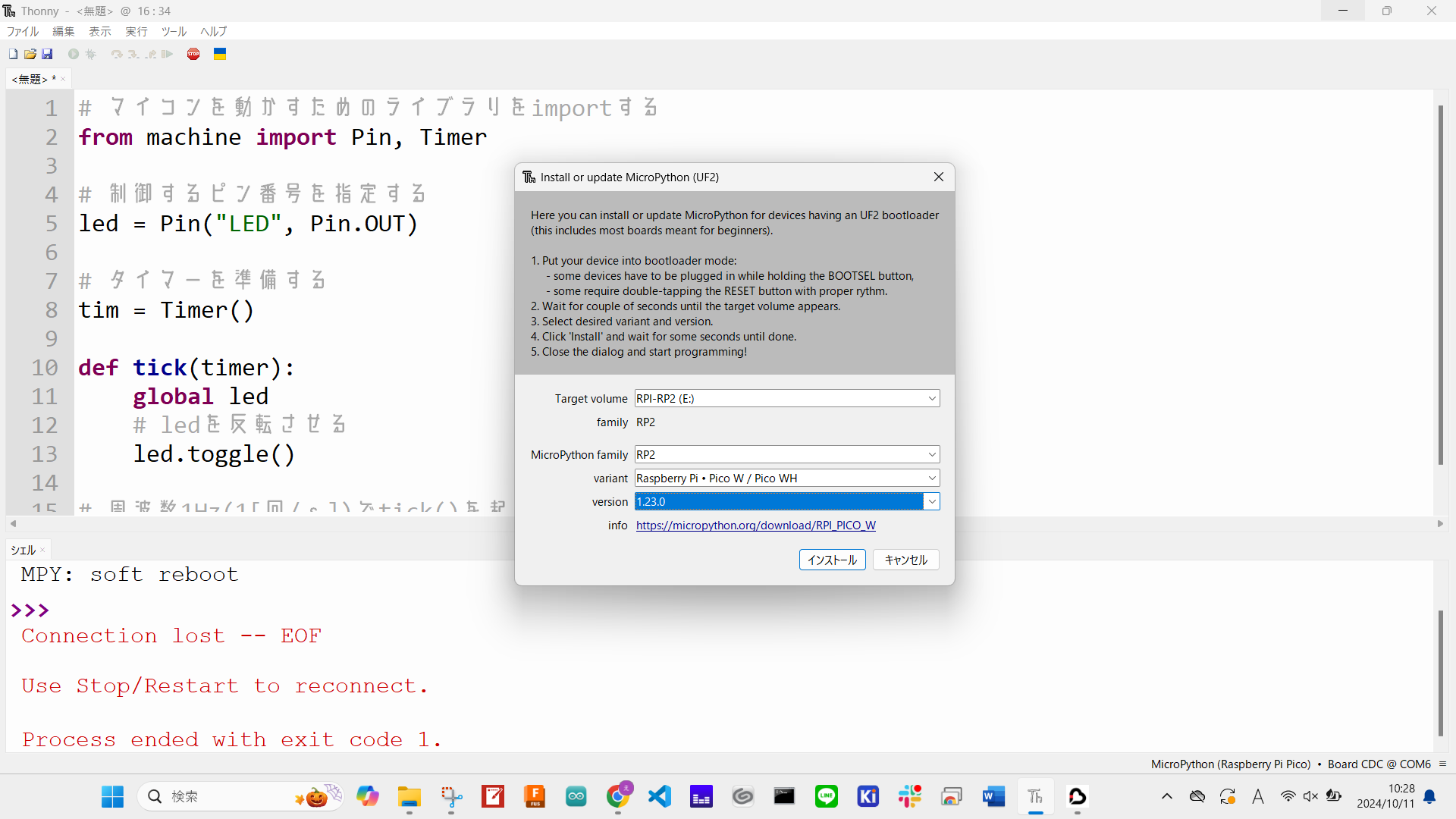
Task: Open the LINE app in taskbar
Action: tap(826, 796)
